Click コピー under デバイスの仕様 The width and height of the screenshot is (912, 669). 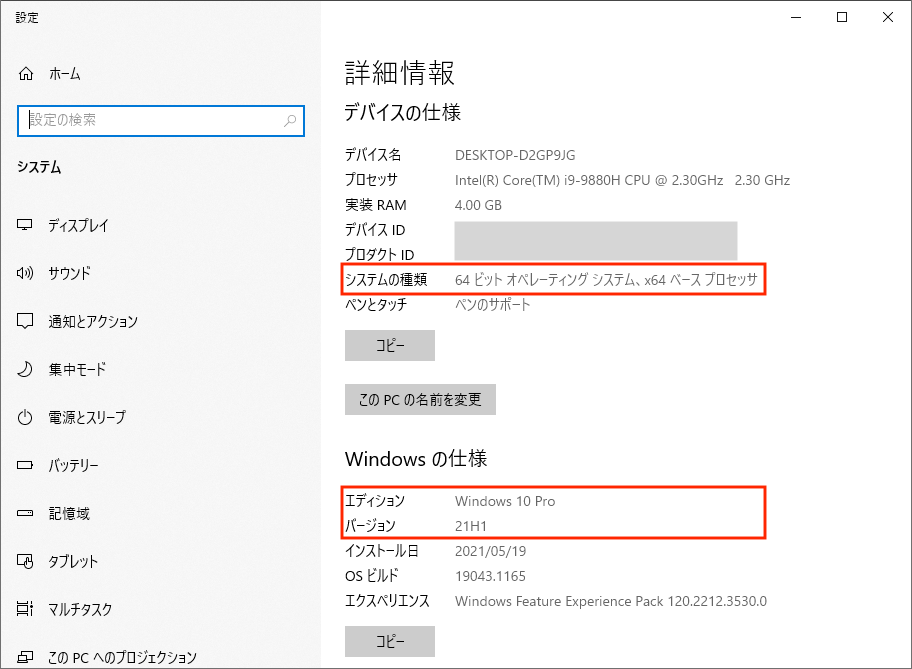[389, 345]
